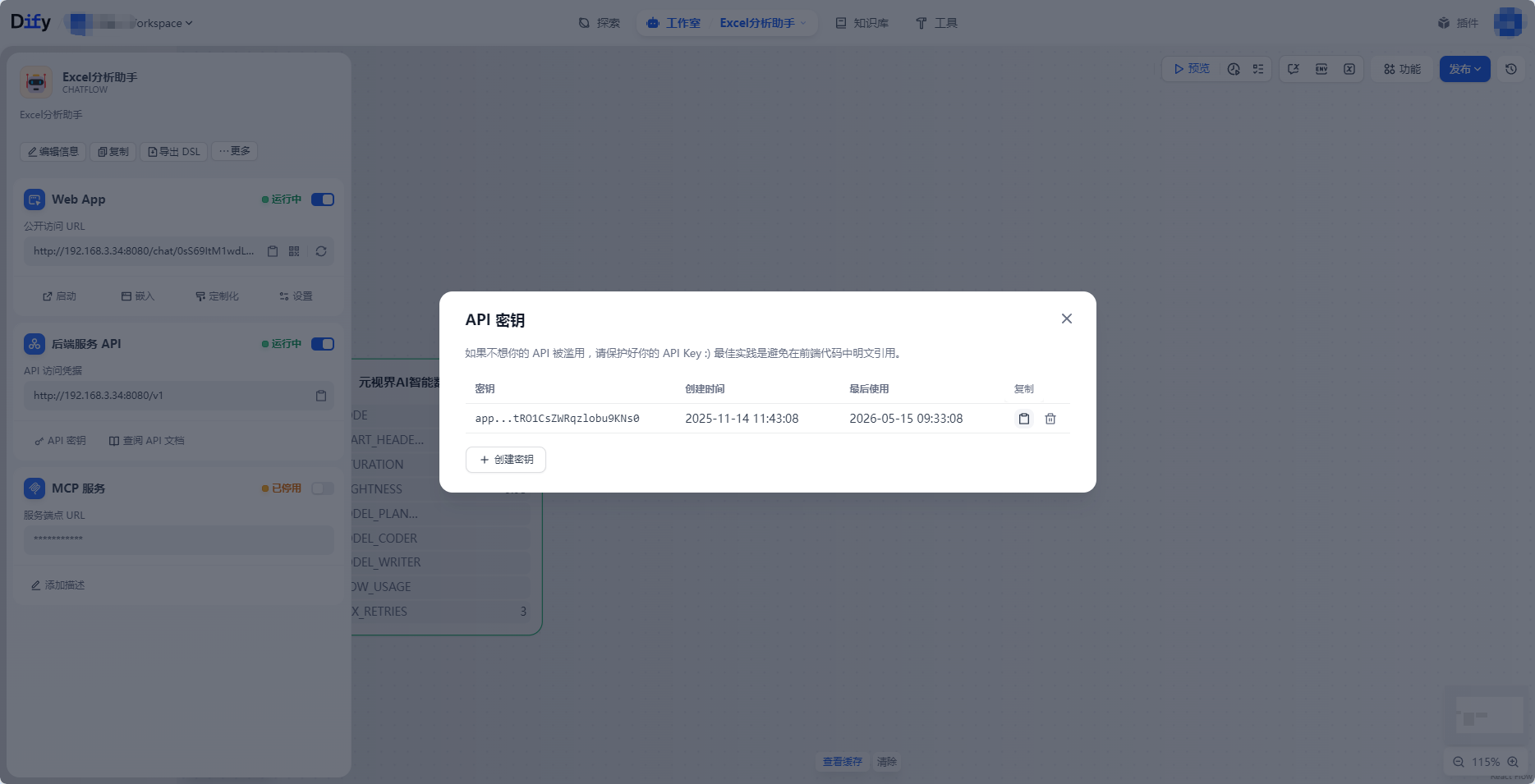
Task: Click the 115% zoom level
Action: click(1486, 762)
